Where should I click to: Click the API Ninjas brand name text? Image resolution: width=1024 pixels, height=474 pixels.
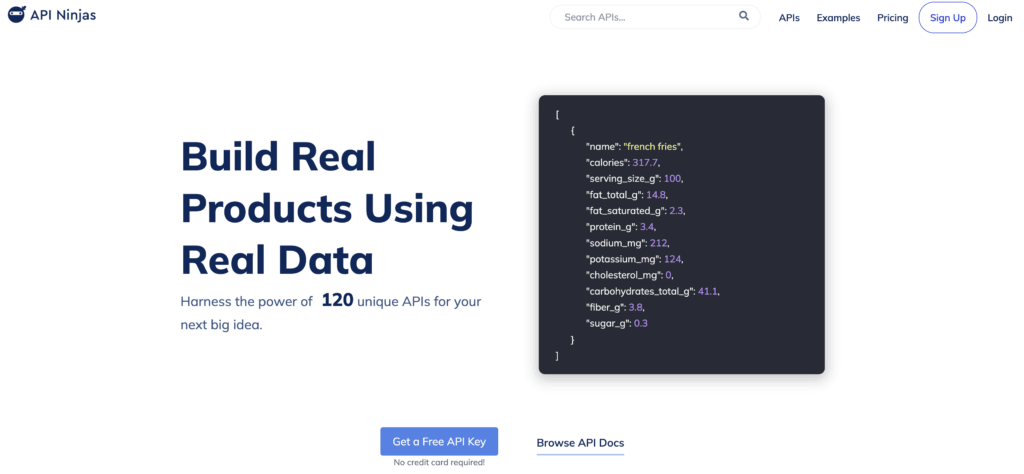[63, 16]
